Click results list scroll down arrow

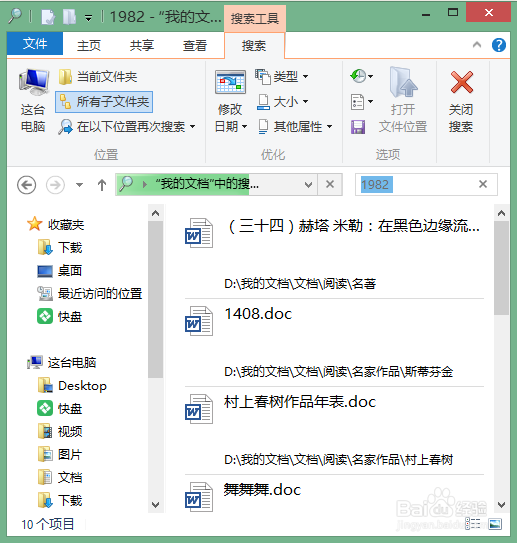tap(501, 505)
